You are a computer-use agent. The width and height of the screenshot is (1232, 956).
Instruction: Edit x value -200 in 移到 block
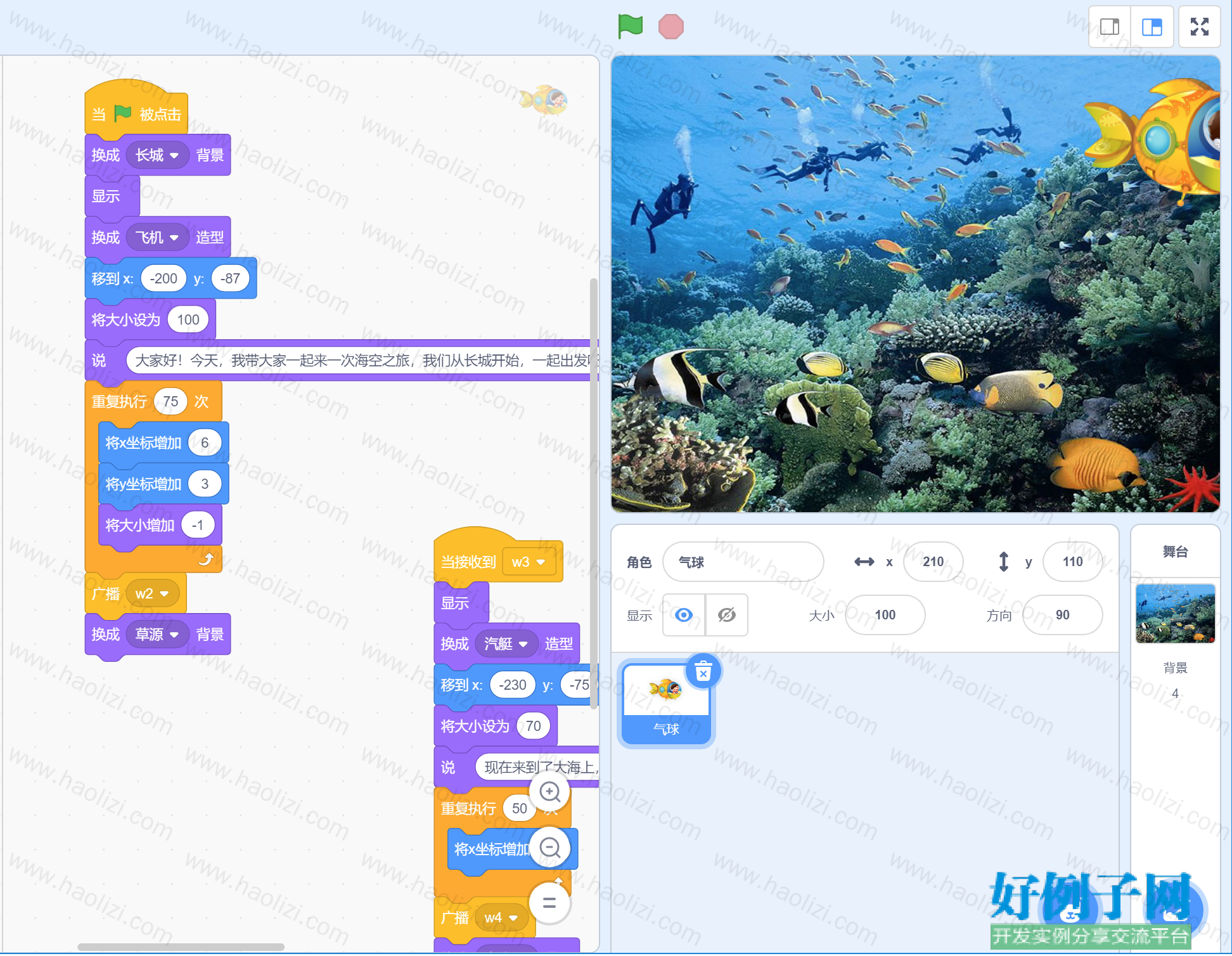(164, 279)
